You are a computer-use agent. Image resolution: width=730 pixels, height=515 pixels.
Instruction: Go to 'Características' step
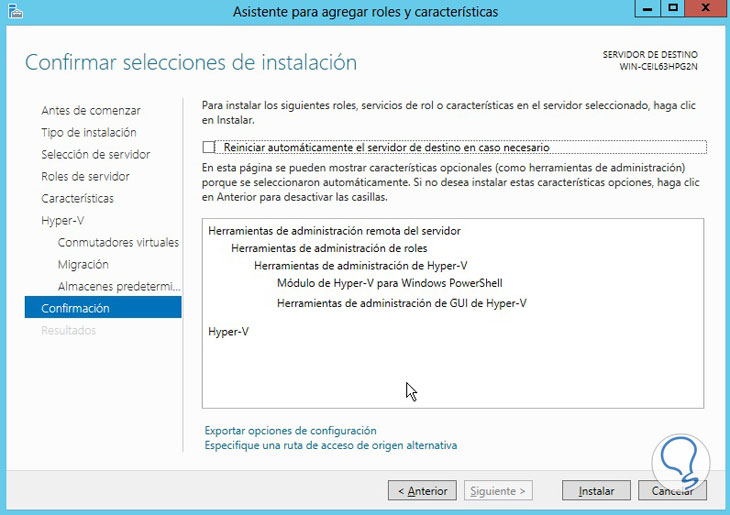coord(77,198)
